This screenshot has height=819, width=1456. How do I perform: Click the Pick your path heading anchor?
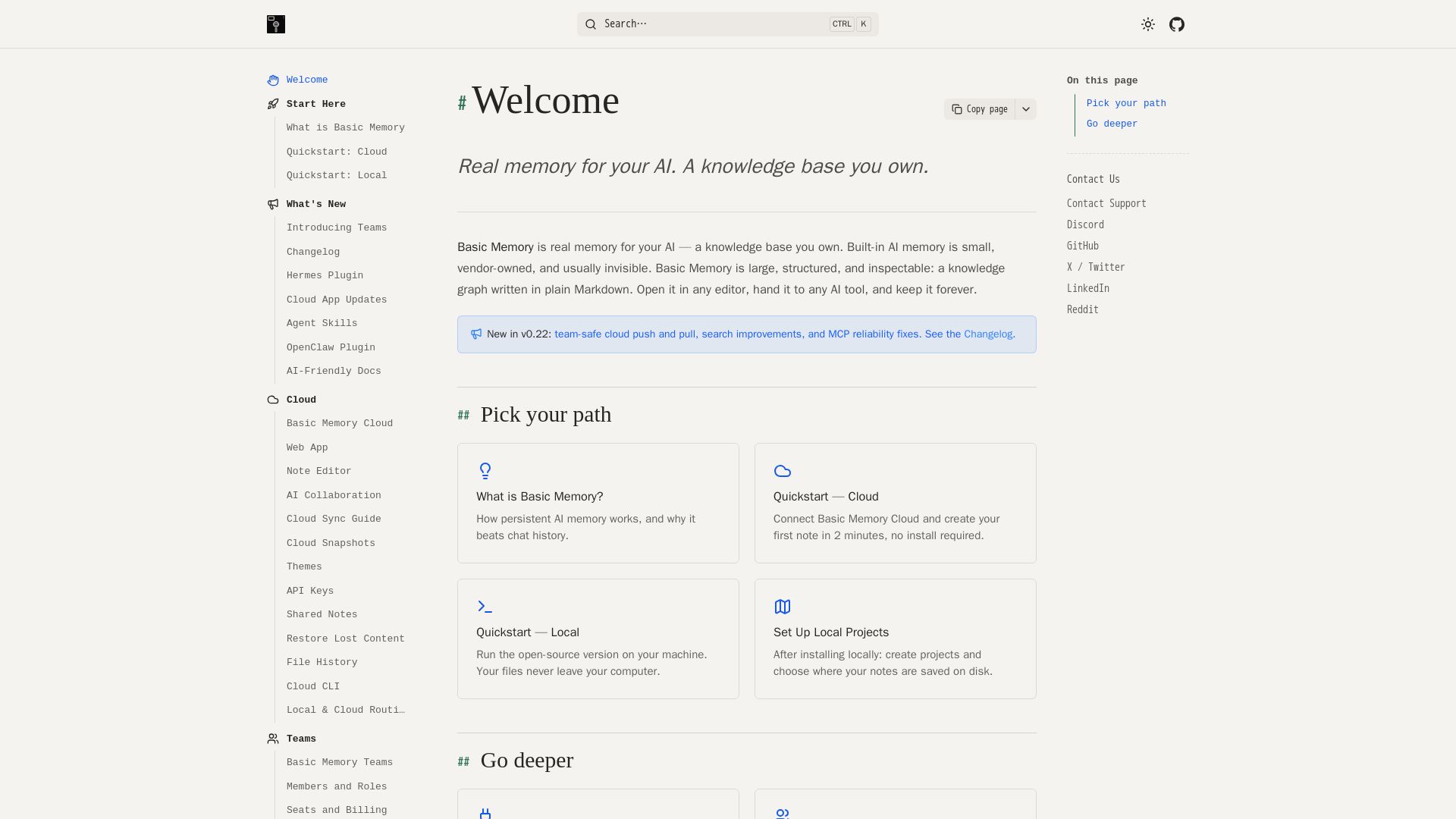(463, 415)
